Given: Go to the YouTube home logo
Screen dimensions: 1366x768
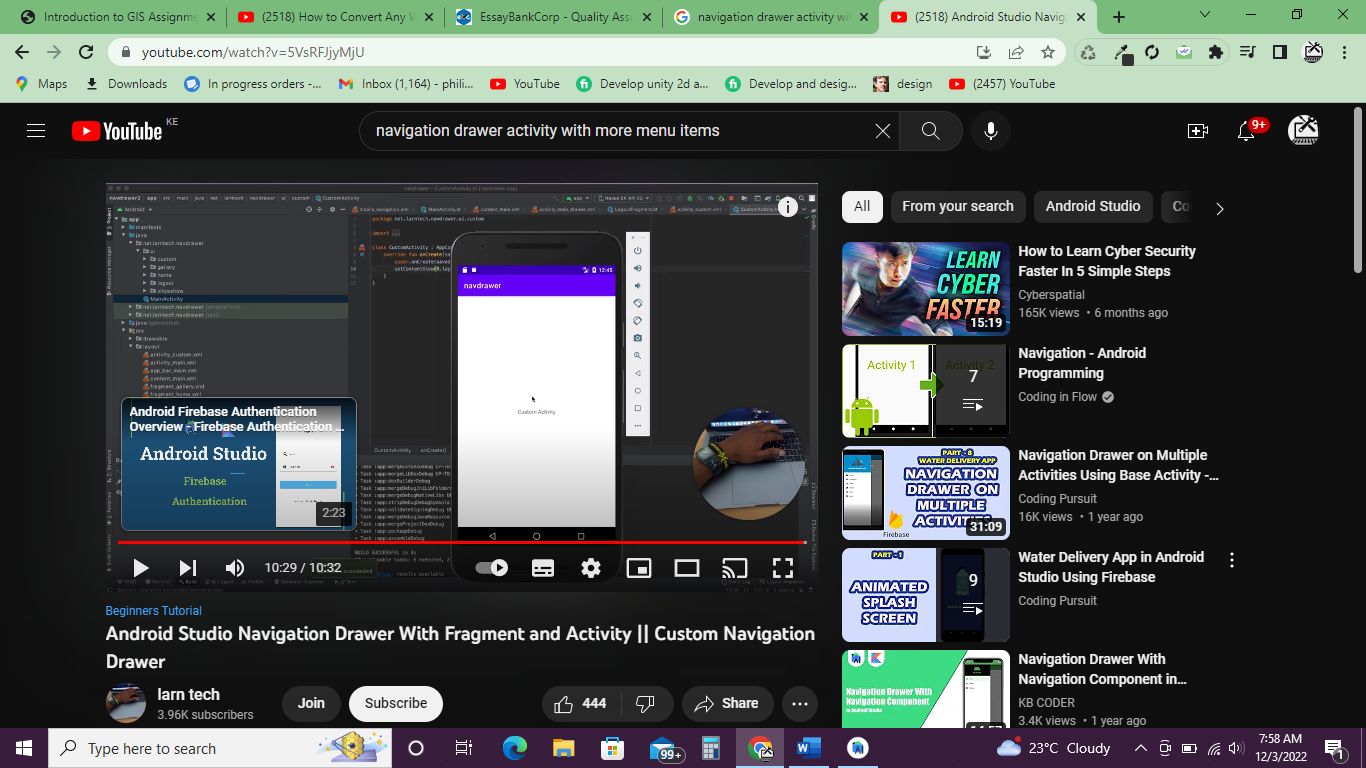Looking at the screenshot, I should coord(117,131).
